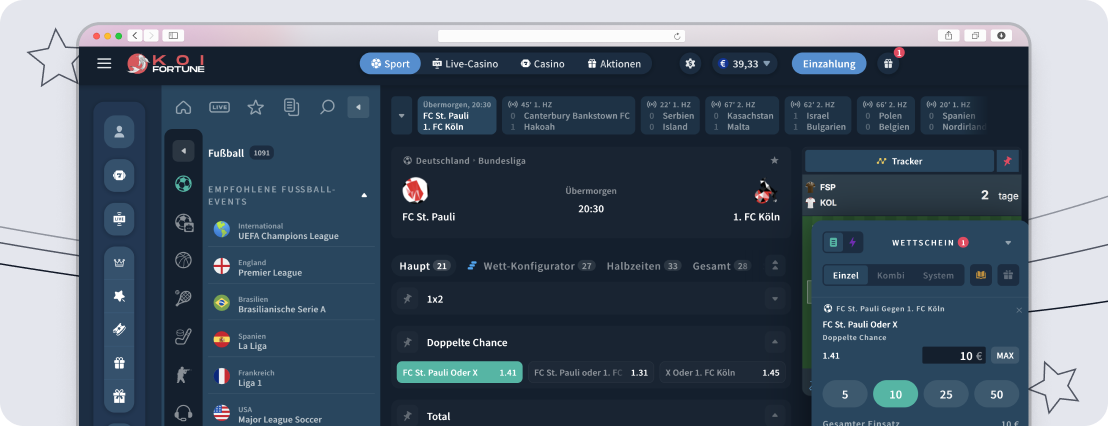Open the Wett-Konfigurator market tab
Image resolution: width=1108 pixels, height=426 pixels.
pyautogui.click(x=531, y=266)
